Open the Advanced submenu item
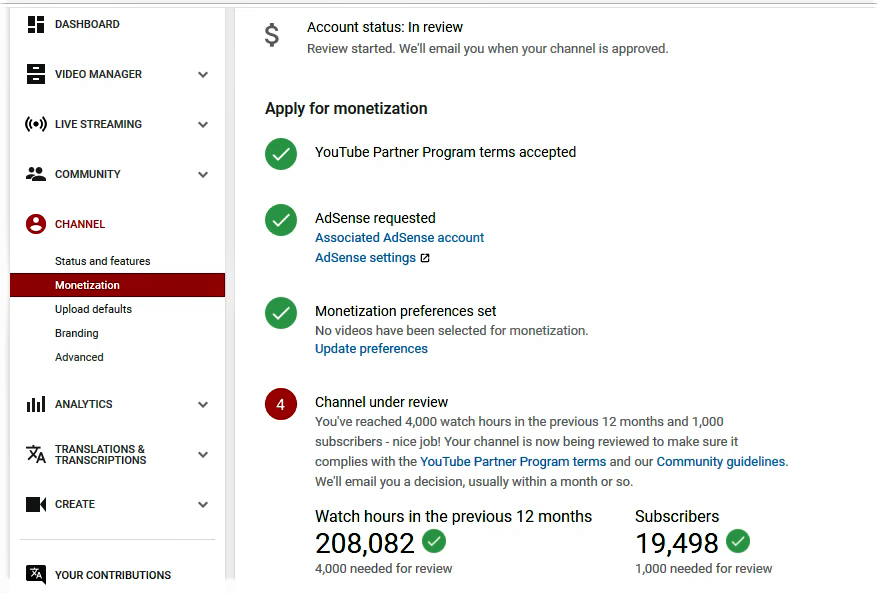 tap(79, 357)
